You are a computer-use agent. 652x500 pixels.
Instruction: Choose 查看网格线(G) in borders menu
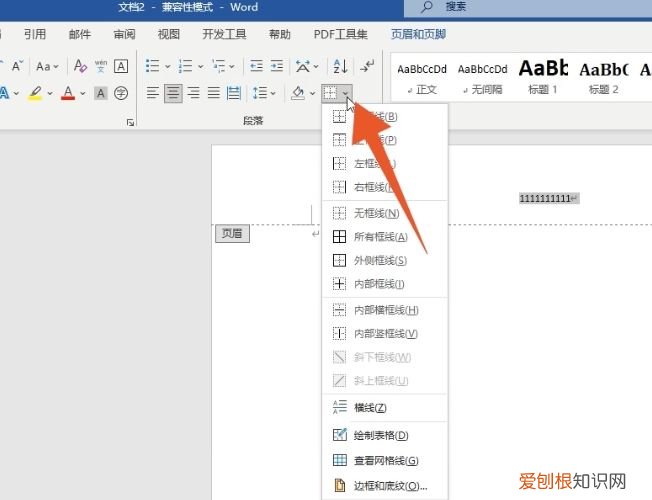(x=385, y=460)
